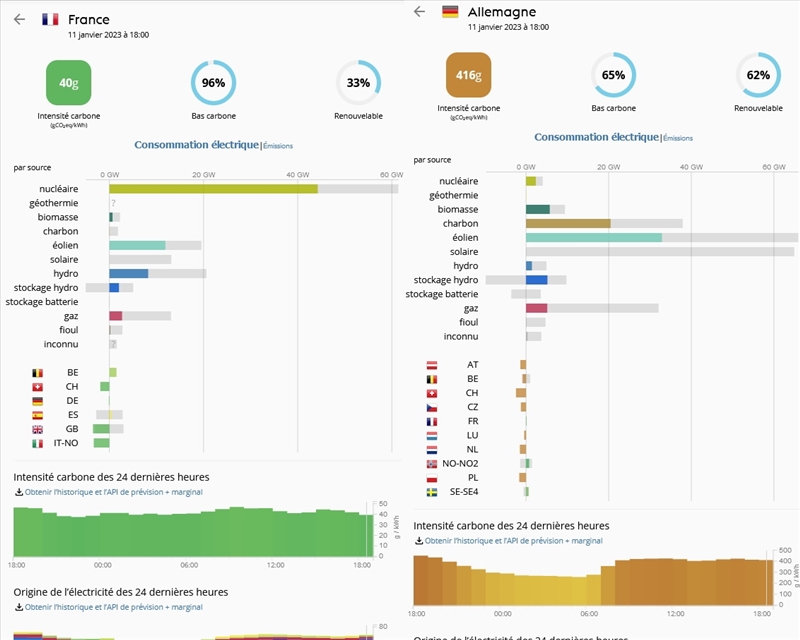Click France nucléaire production bar
The image size is (800, 640).
pyautogui.click(x=213, y=189)
